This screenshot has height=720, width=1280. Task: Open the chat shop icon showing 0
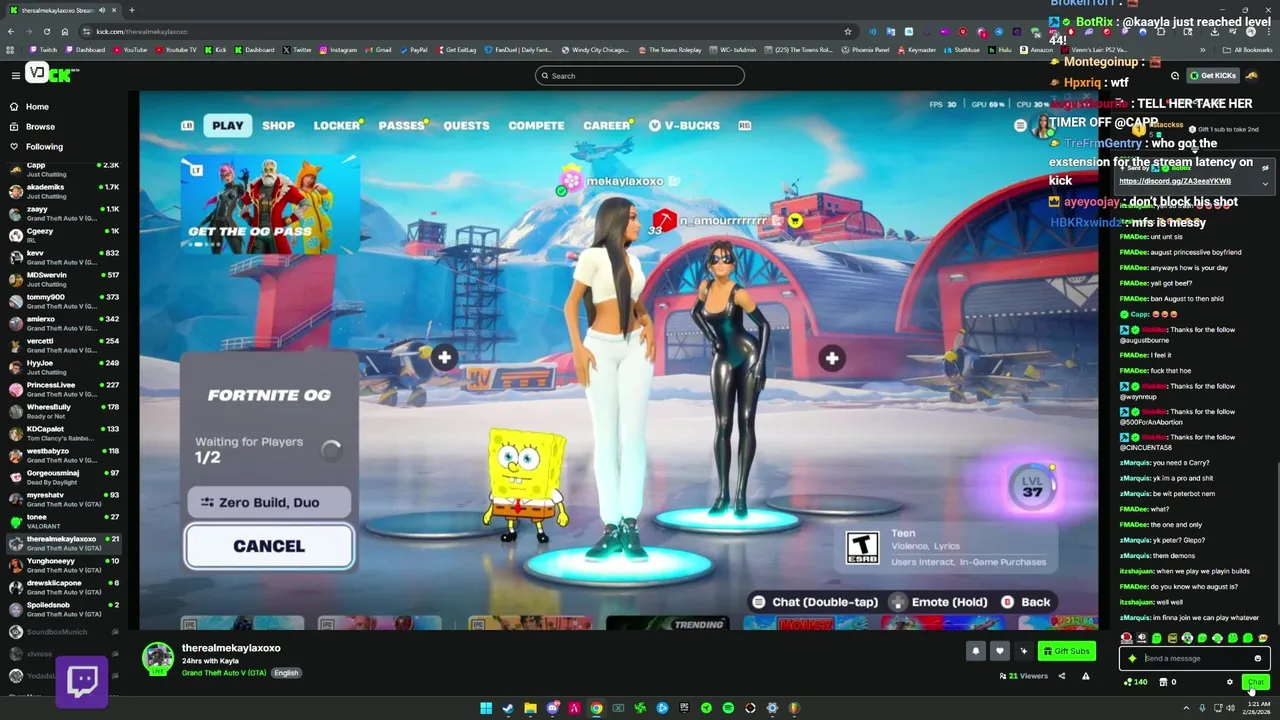click(1167, 682)
